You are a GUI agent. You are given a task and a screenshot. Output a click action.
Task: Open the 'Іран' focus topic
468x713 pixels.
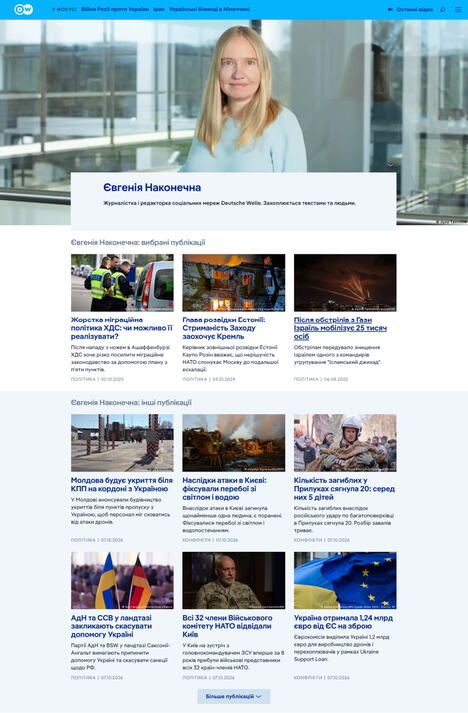pos(159,9)
